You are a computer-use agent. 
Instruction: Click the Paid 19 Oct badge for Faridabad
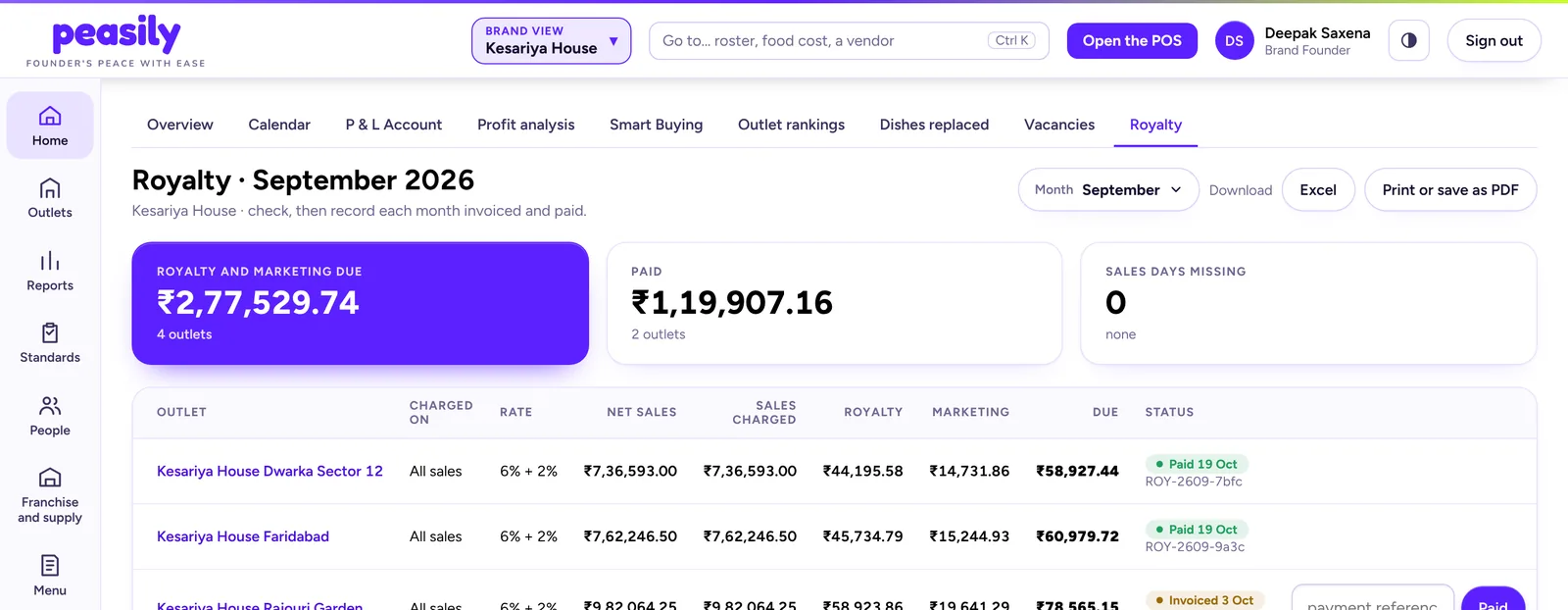point(1197,530)
